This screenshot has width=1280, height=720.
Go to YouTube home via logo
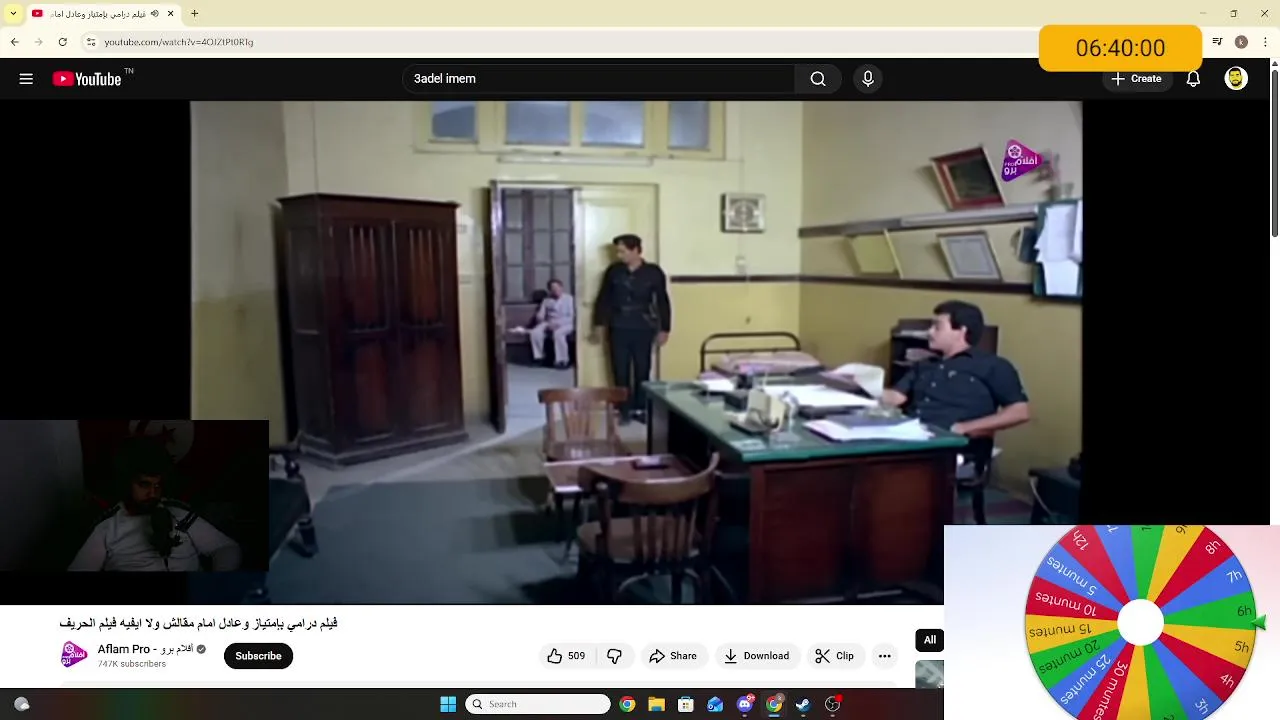[86, 79]
